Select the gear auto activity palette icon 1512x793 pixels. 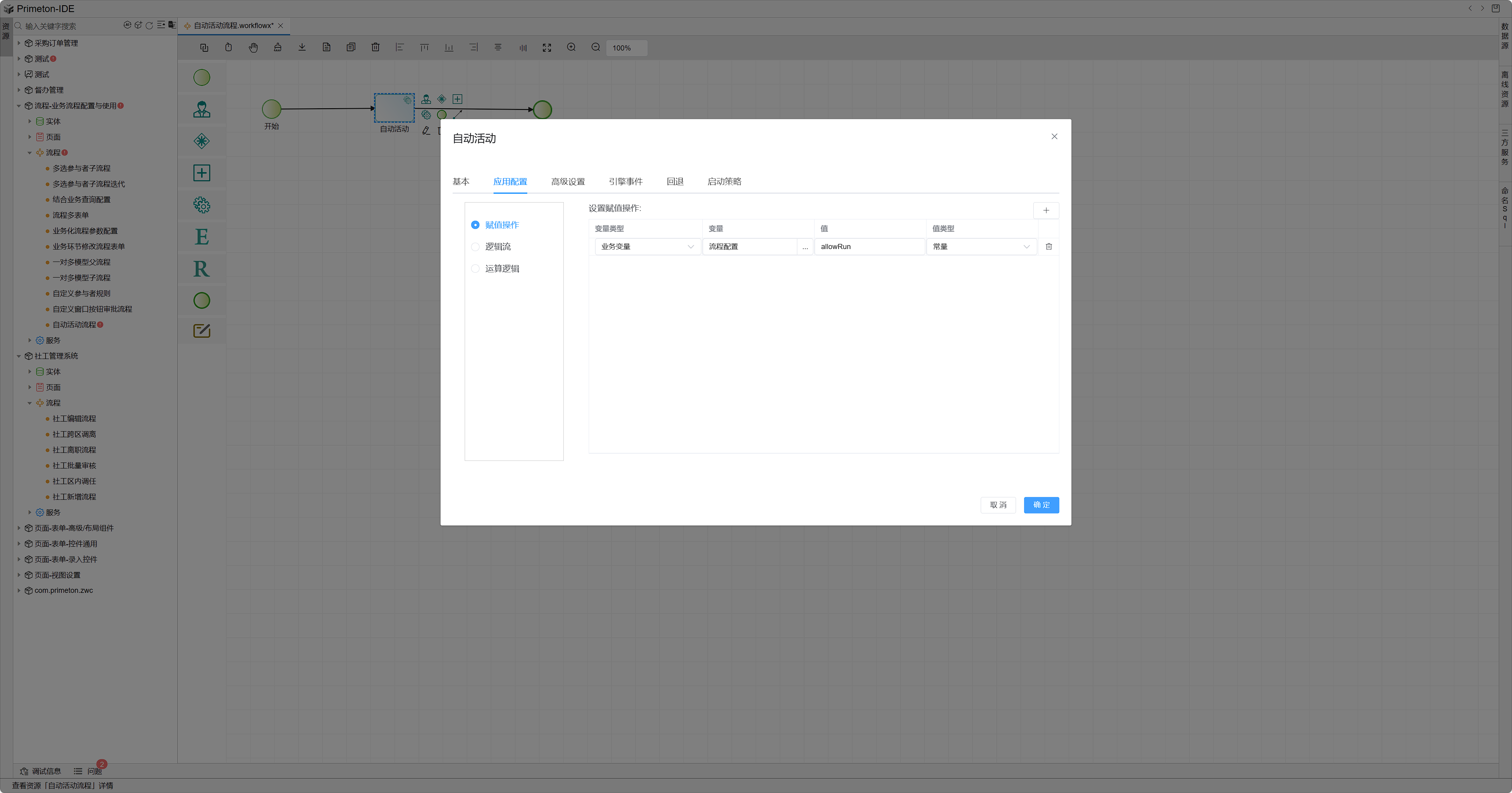click(201, 205)
